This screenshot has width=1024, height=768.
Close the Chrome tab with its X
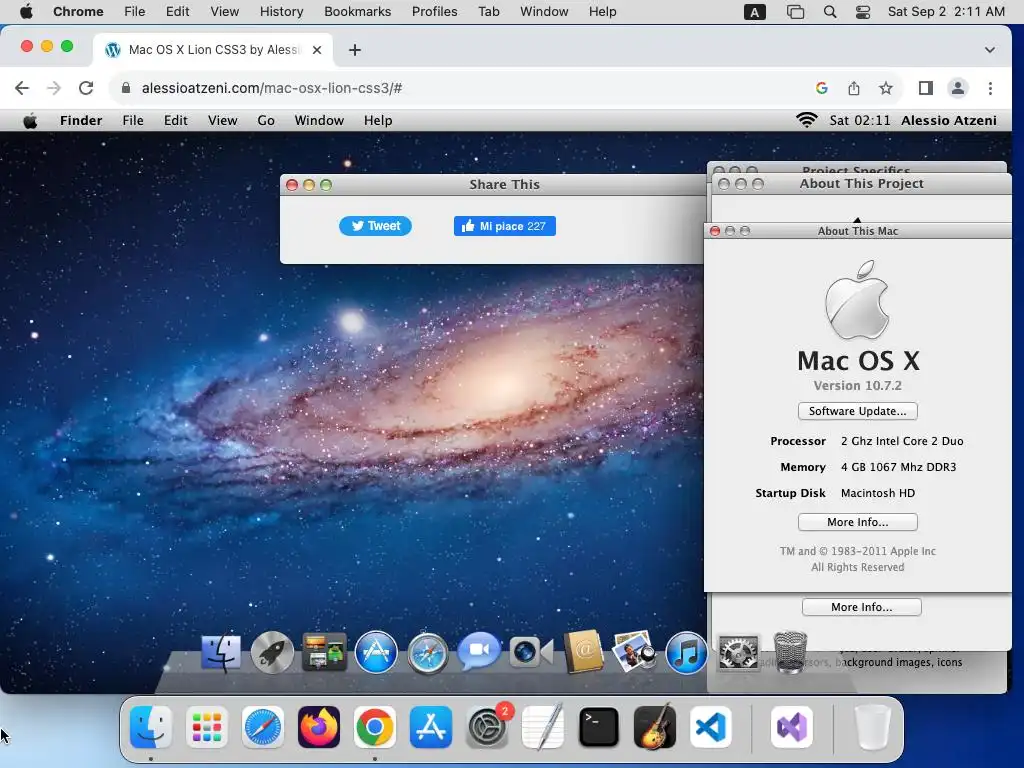[317, 50]
